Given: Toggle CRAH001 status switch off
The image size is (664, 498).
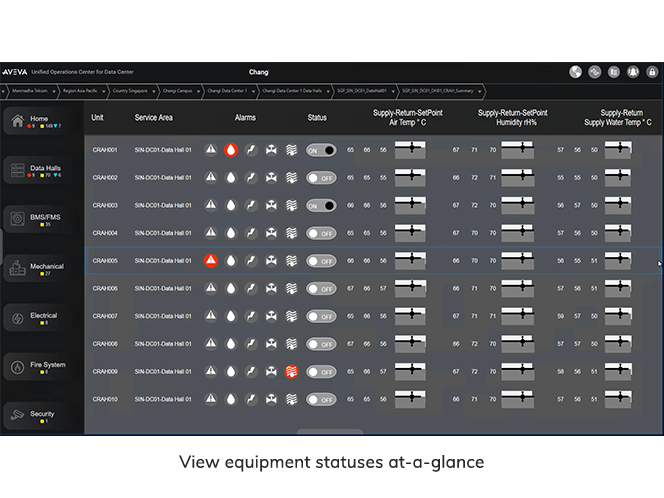Looking at the screenshot, I should [x=321, y=150].
